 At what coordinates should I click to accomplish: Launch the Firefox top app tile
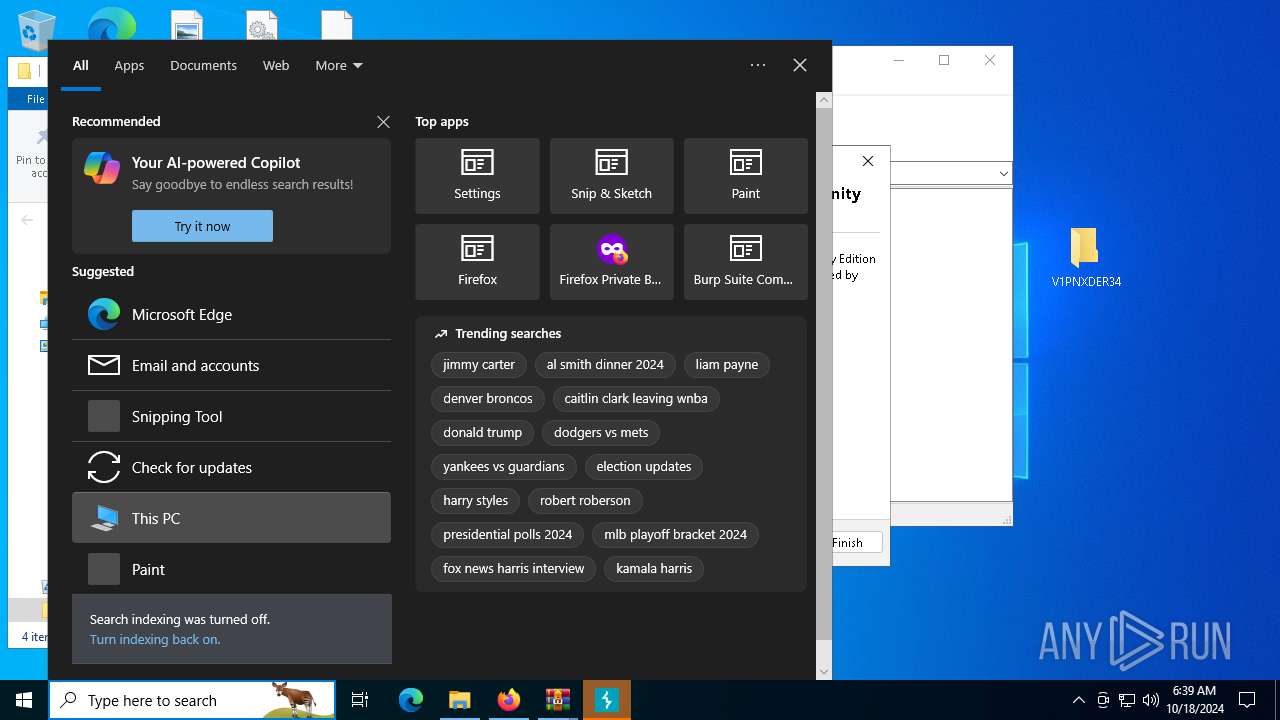tap(477, 262)
